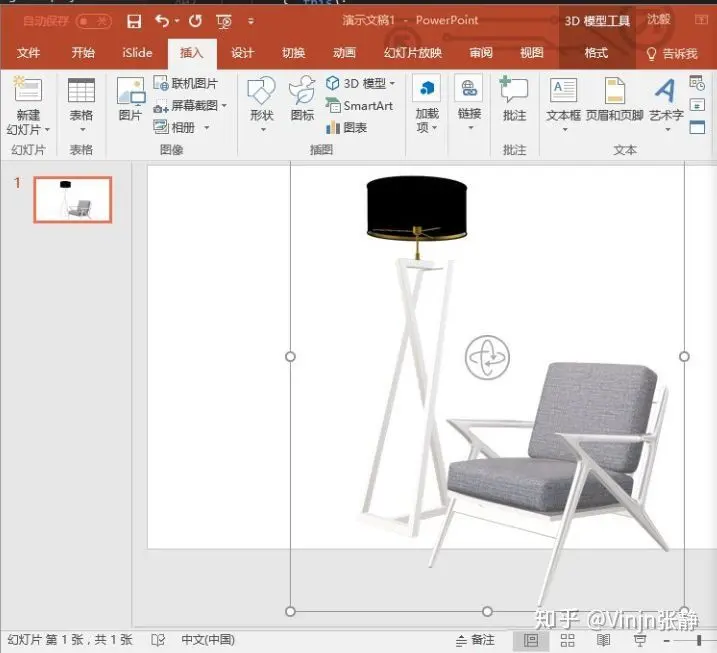Open the 设计 tab

tap(242, 53)
